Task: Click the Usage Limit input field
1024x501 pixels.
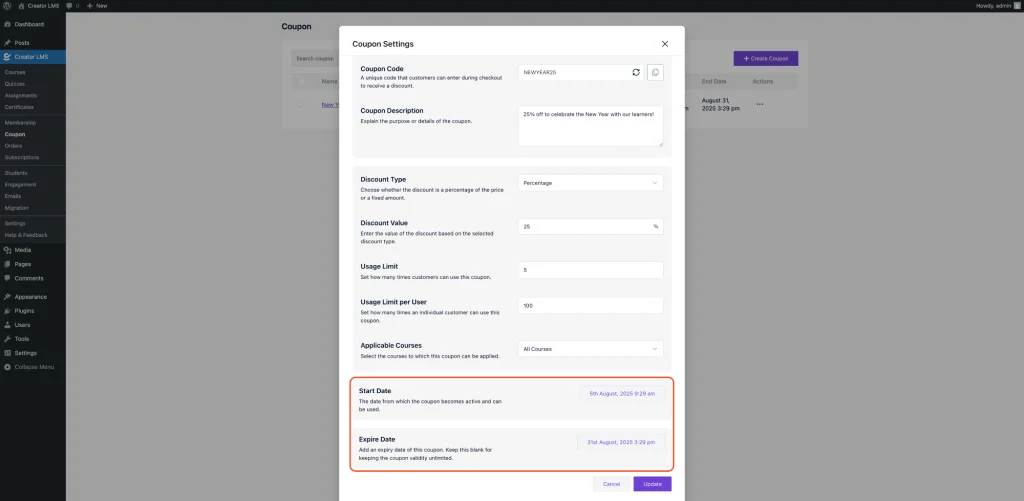Action: coord(591,270)
